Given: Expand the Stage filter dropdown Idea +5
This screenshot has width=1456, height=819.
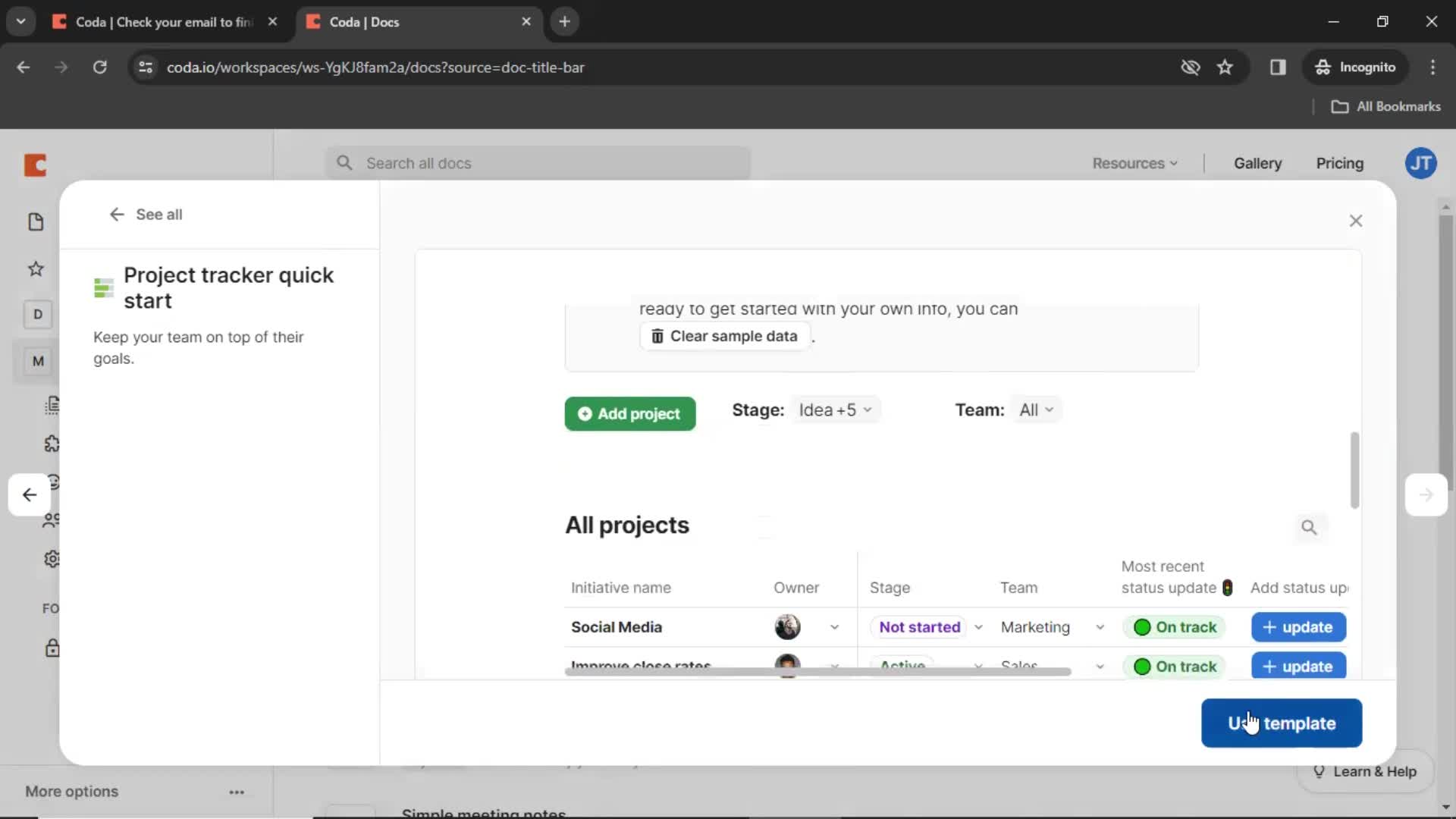Looking at the screenshot, I should [834, 410].
